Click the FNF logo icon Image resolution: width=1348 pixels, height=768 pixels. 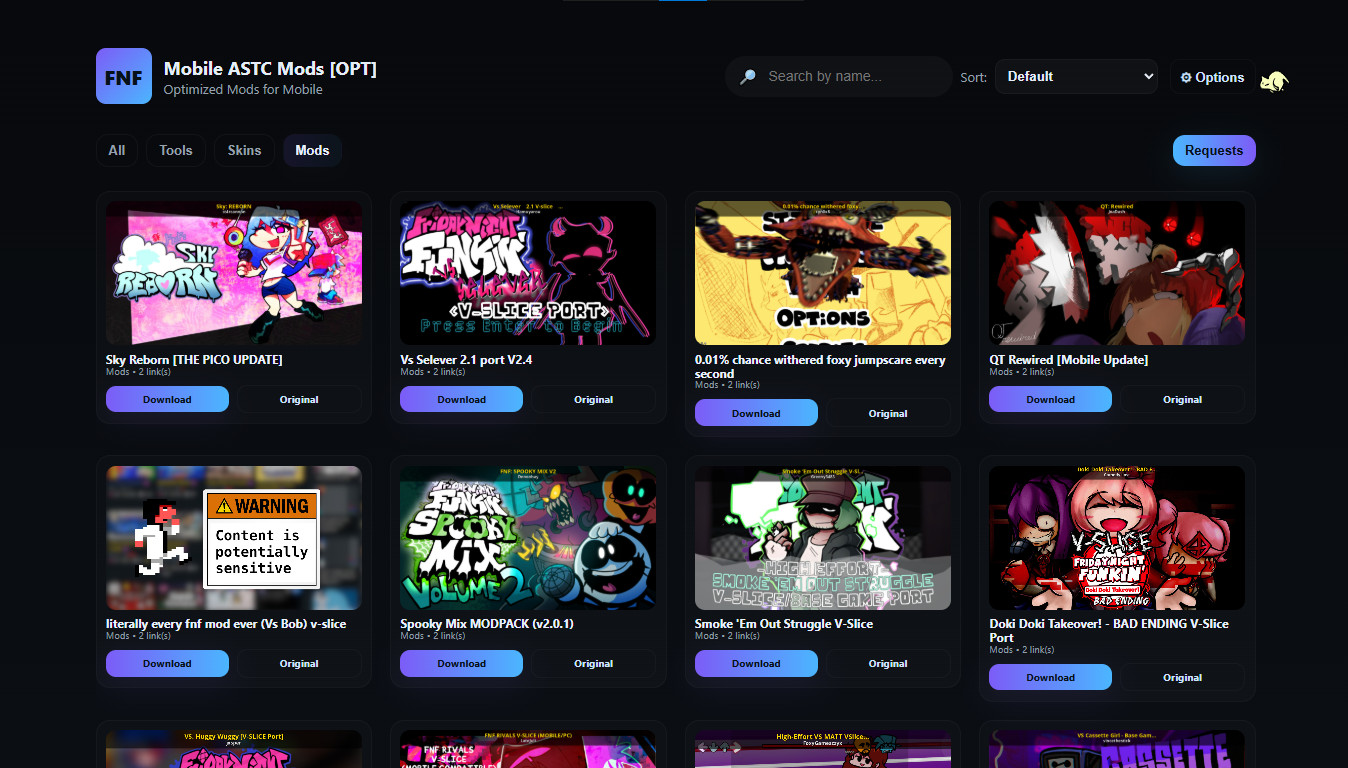point(124,76)
